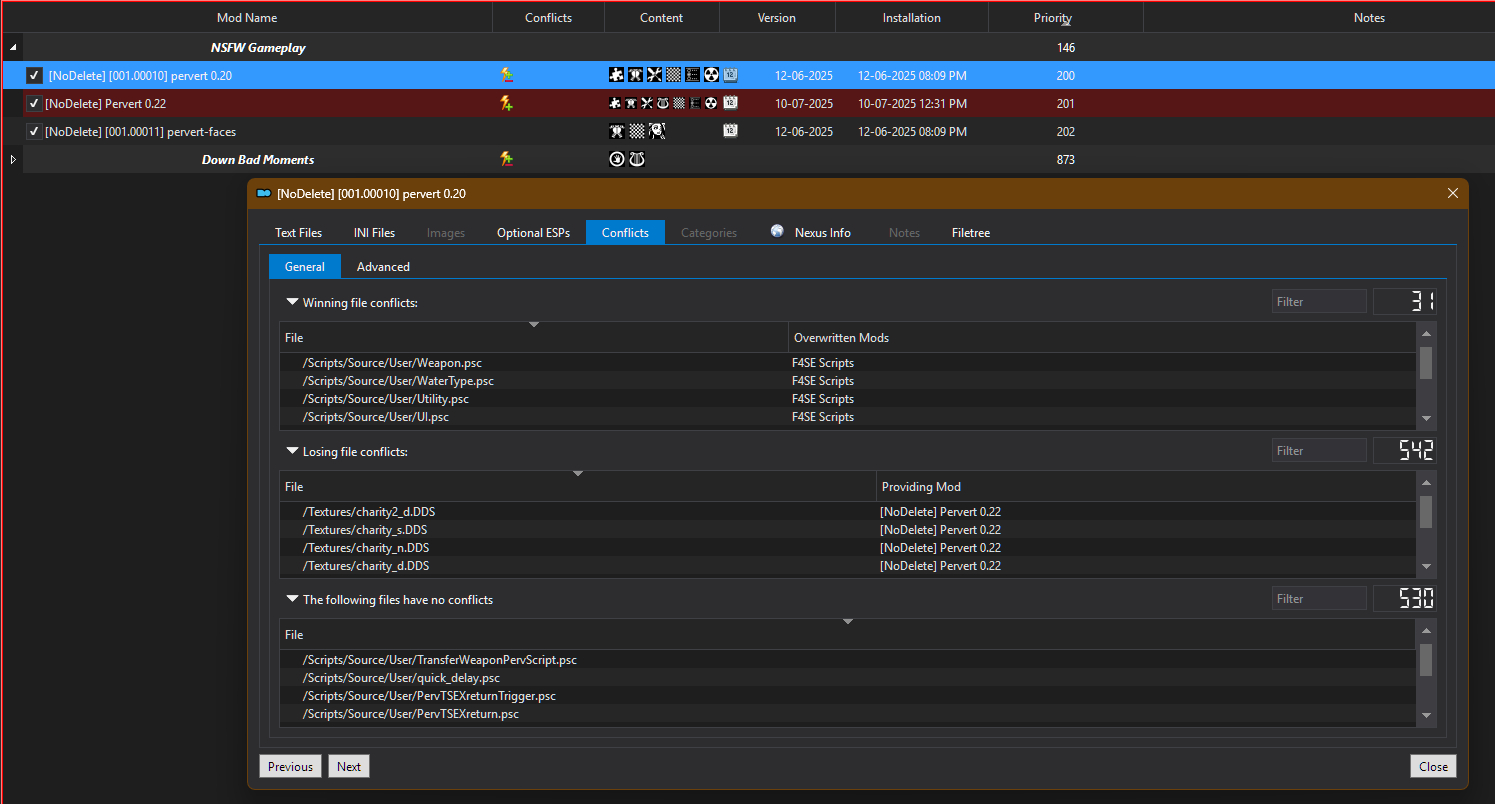
Task: Click conflict lightning icon for Pervert 0.22 row
Action: [507, 103]
